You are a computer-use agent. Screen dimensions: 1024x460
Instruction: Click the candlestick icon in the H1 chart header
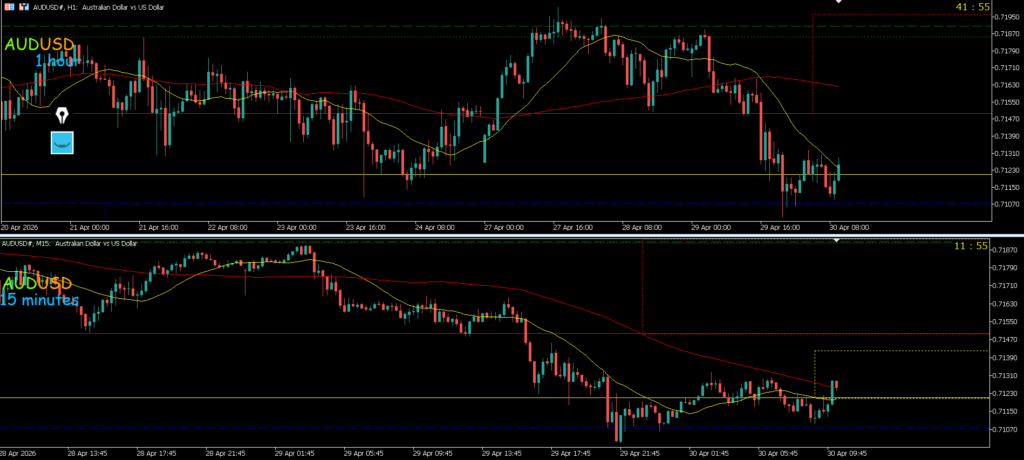point(22,6)
